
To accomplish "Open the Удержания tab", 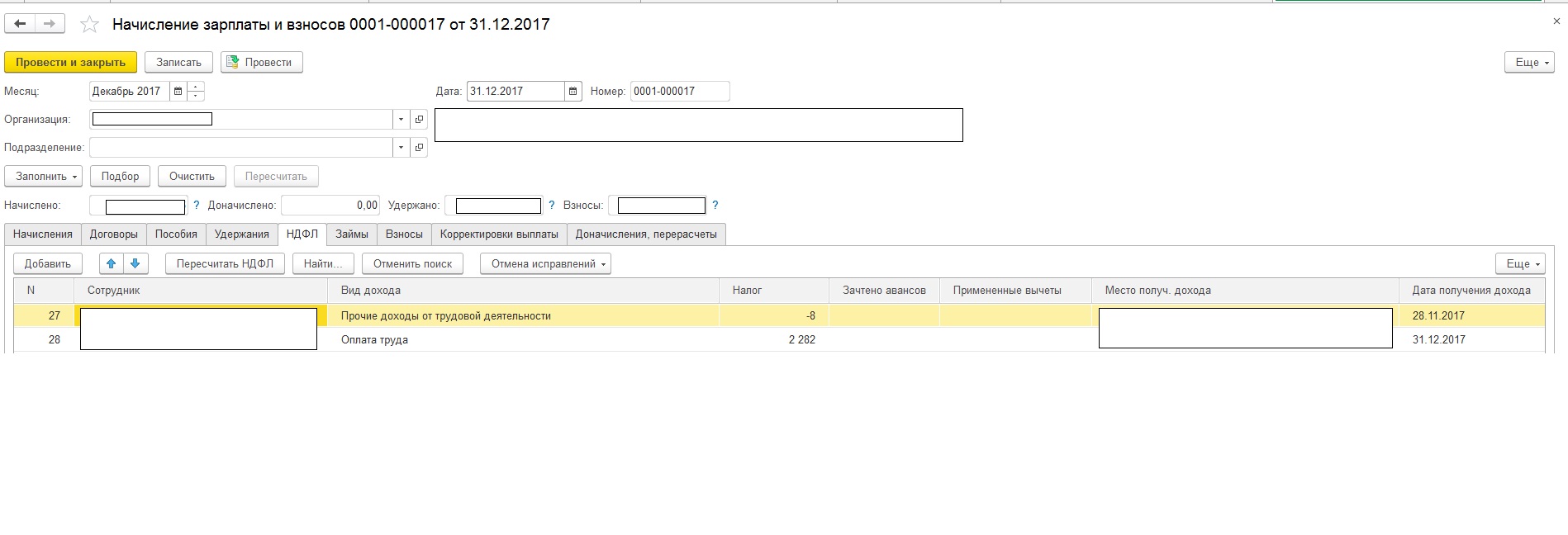I will [241, 234].
